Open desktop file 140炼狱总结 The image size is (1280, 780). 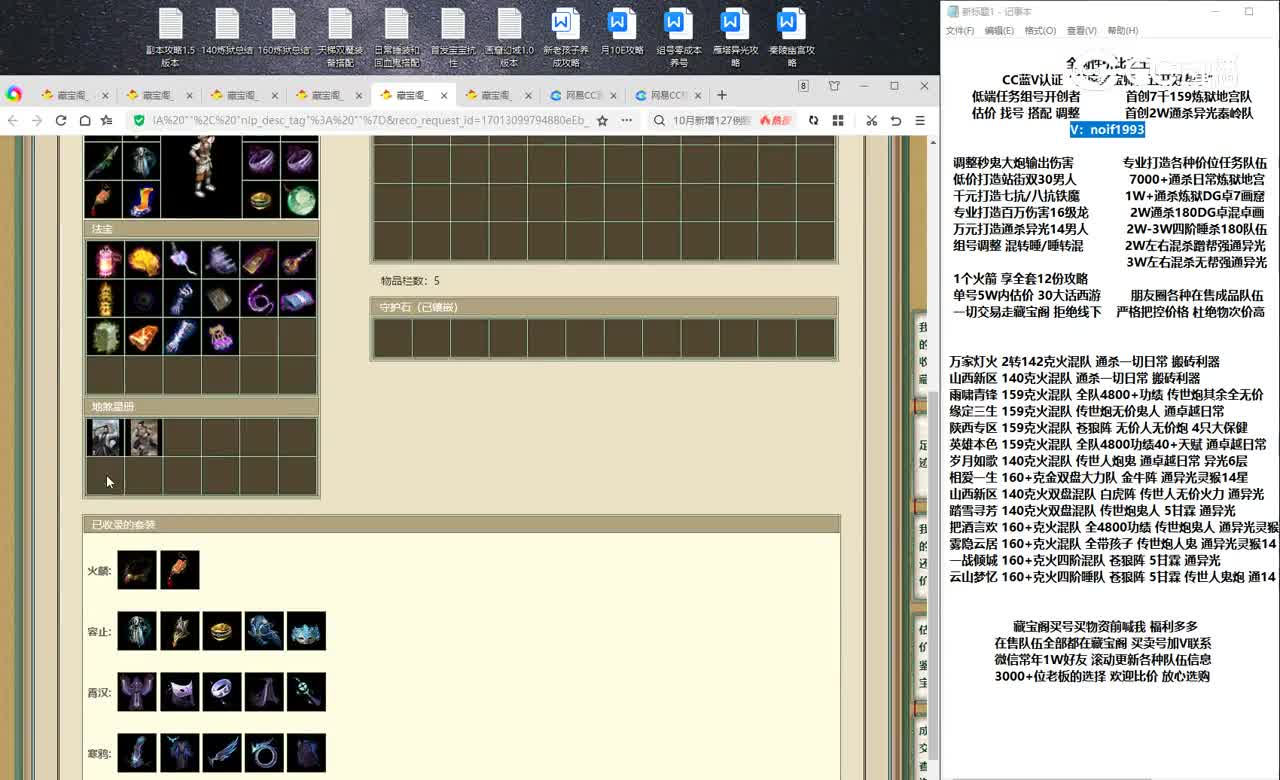(227, 32)
